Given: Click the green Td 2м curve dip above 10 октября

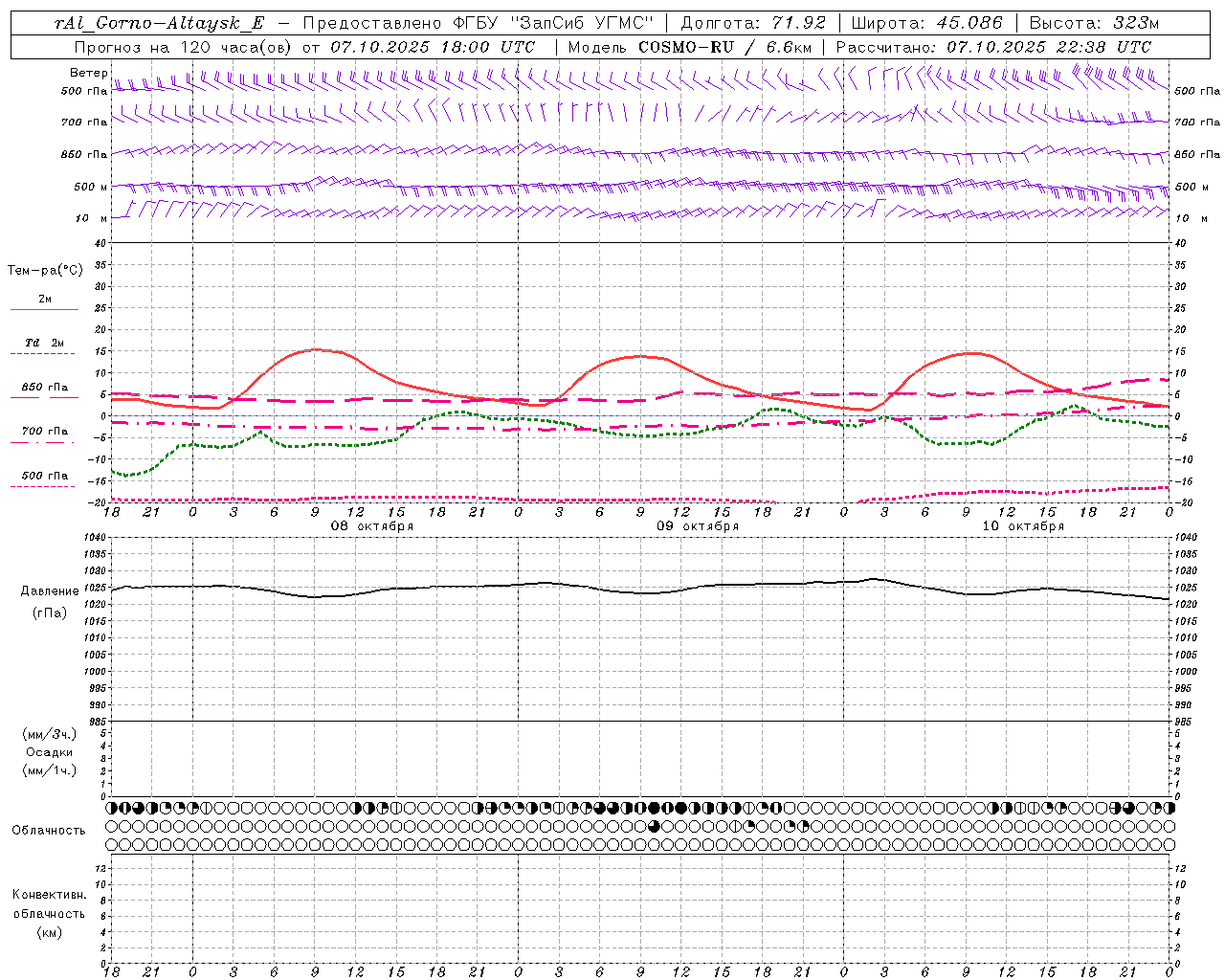Looking at the screenshot, I should coord(967,442).
